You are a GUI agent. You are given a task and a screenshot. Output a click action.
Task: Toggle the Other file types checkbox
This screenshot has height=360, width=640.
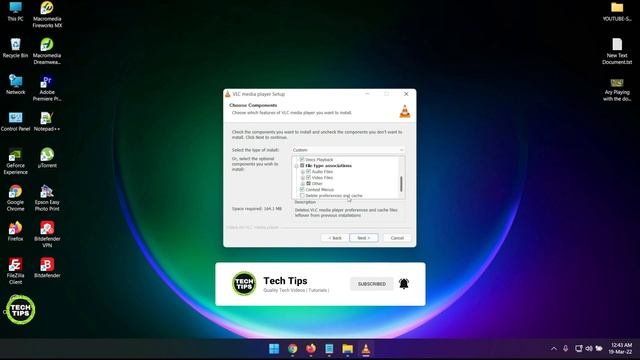tap(308, 183)
